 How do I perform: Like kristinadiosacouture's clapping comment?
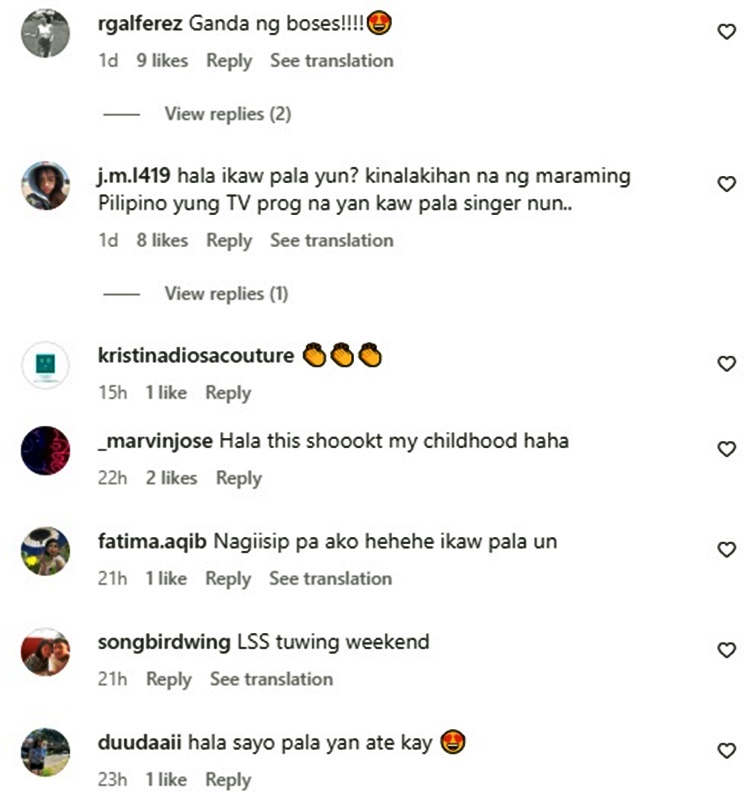[x=726, y=364]
